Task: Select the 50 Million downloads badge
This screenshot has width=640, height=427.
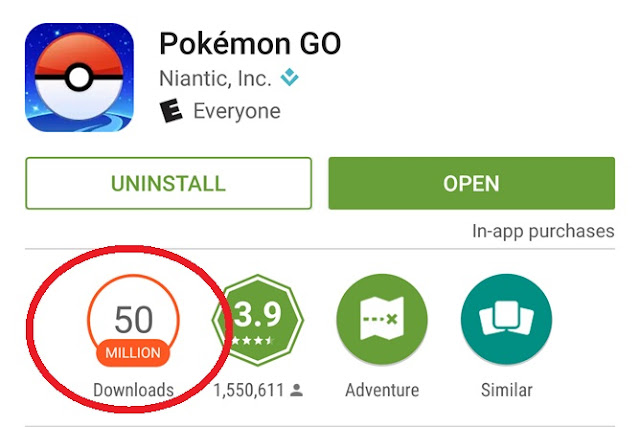Action: tap(133, 321)
